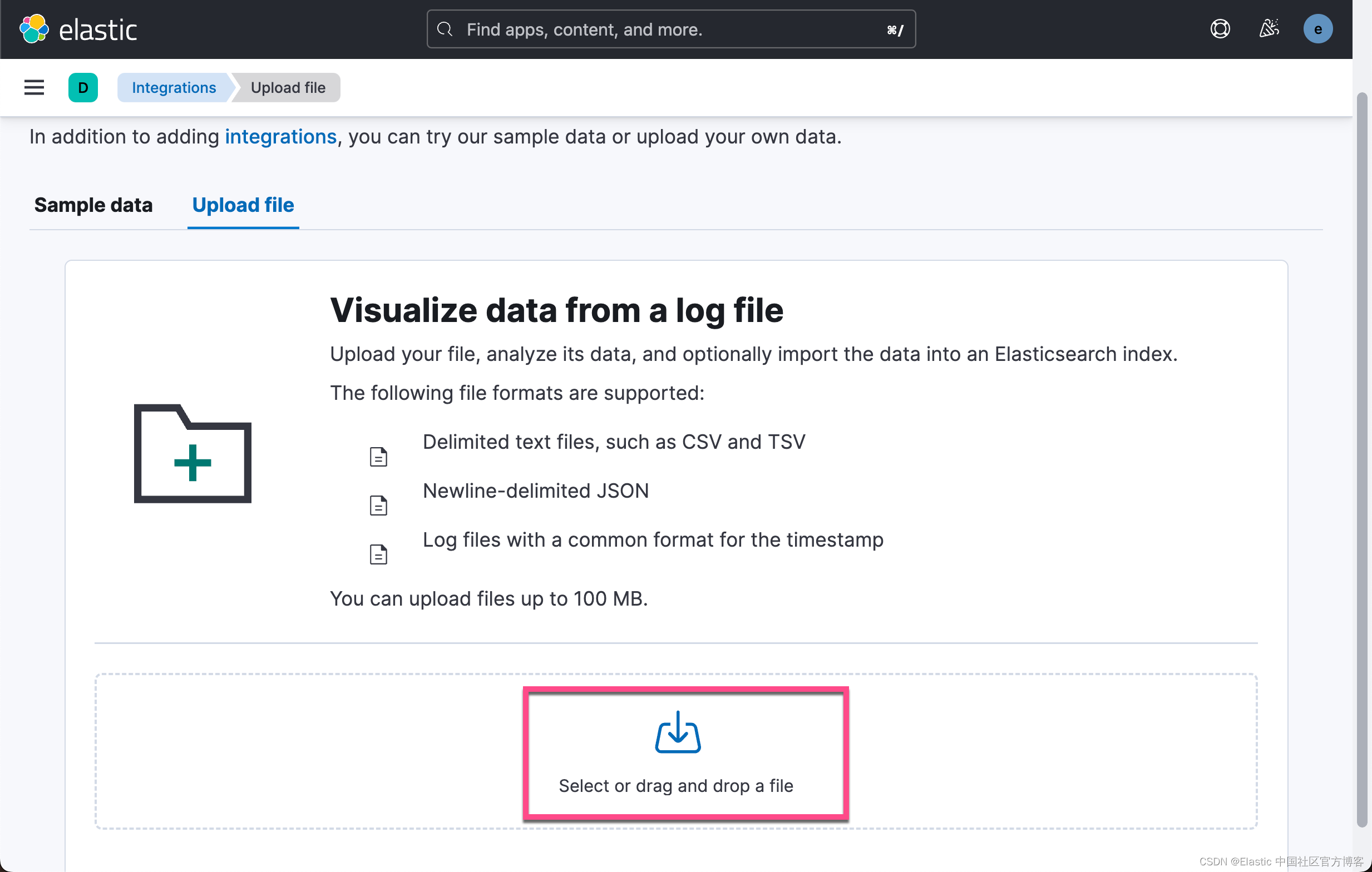Viewport: 1372px width, 872px height.
Task: Click the search input field
Action: coord(626,29)
